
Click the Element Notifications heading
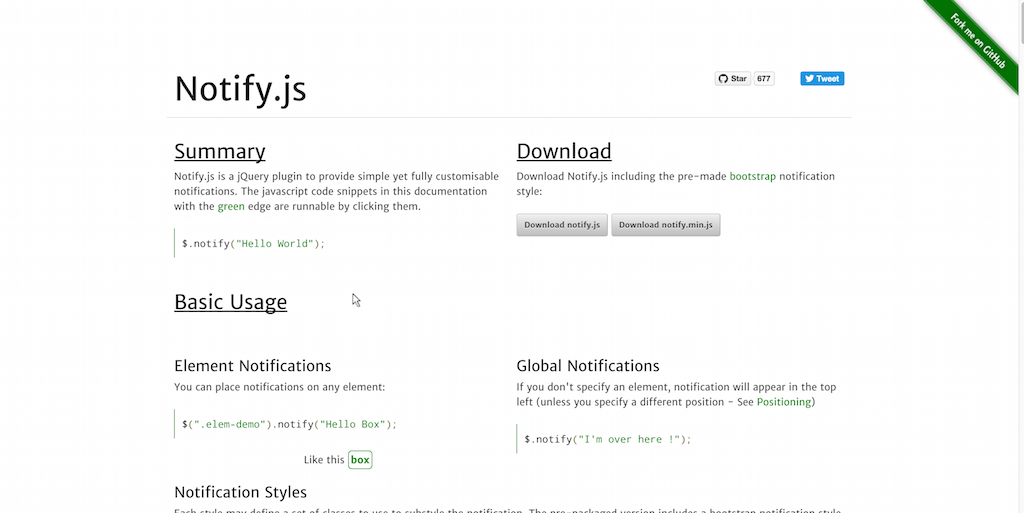(253, 365)
